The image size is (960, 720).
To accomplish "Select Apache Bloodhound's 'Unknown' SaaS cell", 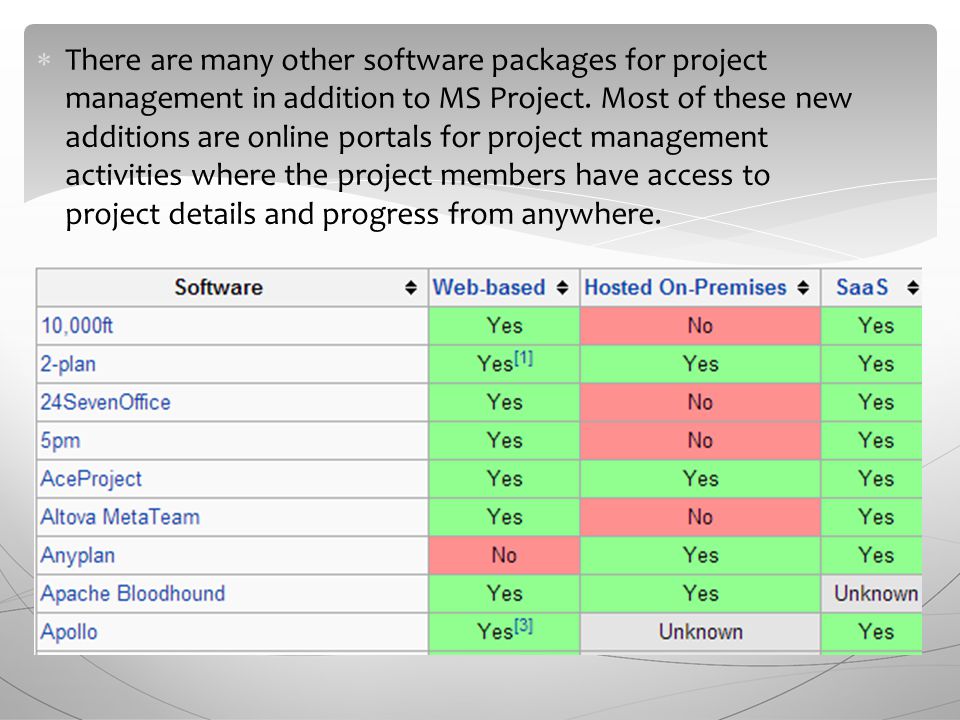I will click(x=872, y=593).
